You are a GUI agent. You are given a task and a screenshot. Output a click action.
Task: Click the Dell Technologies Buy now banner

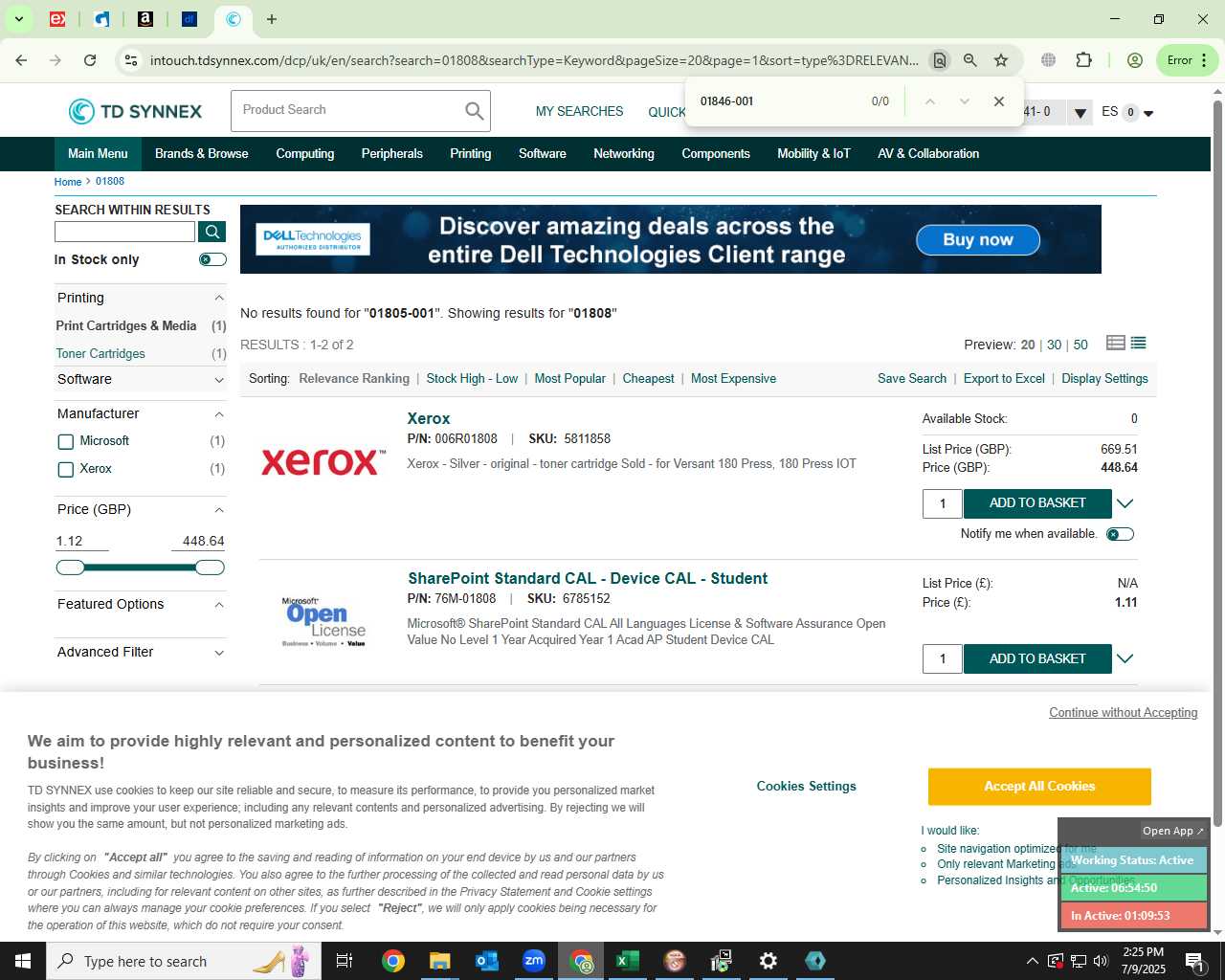978,240
